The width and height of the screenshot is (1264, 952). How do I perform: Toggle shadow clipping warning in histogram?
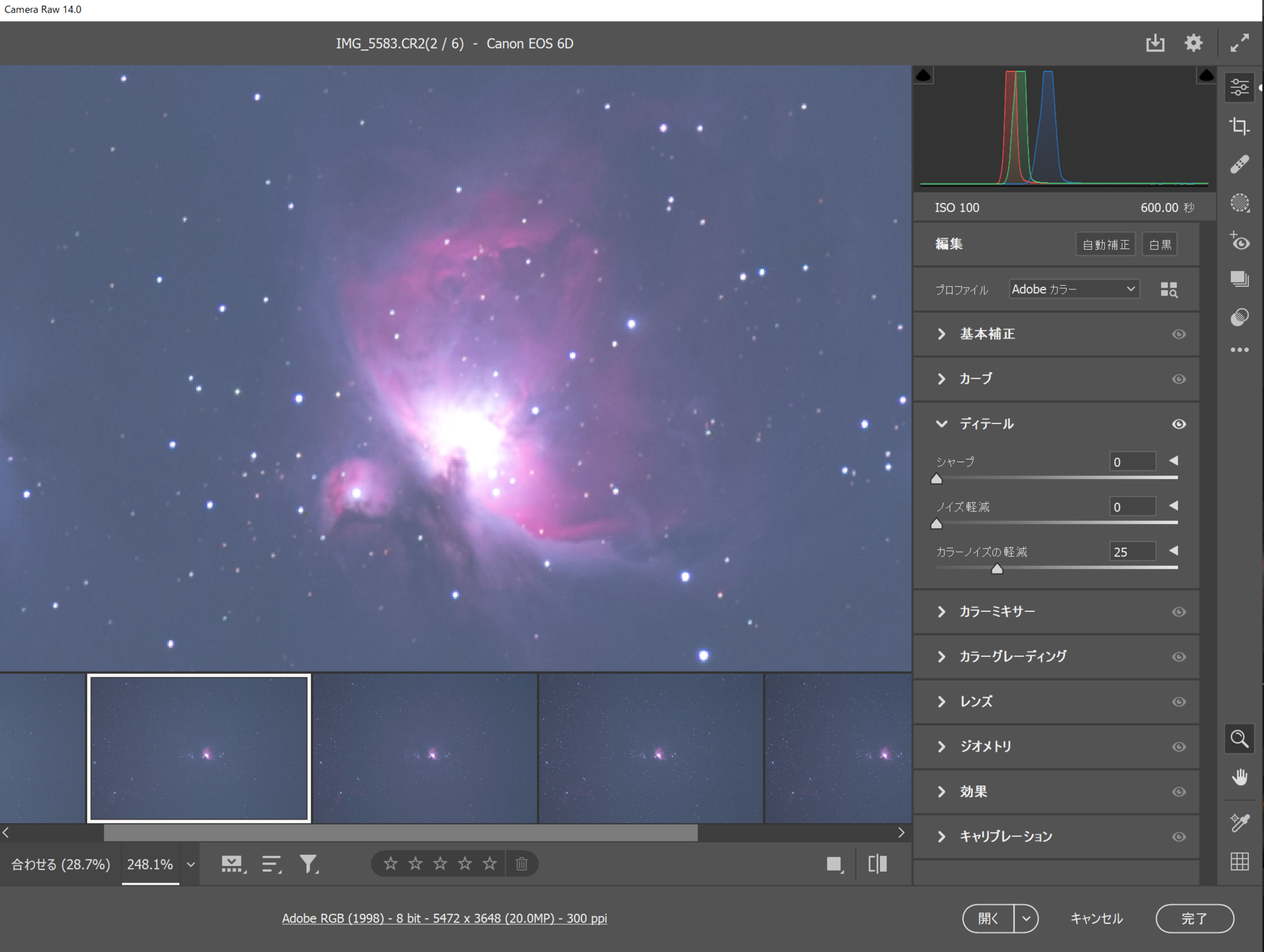pos(923,76)
